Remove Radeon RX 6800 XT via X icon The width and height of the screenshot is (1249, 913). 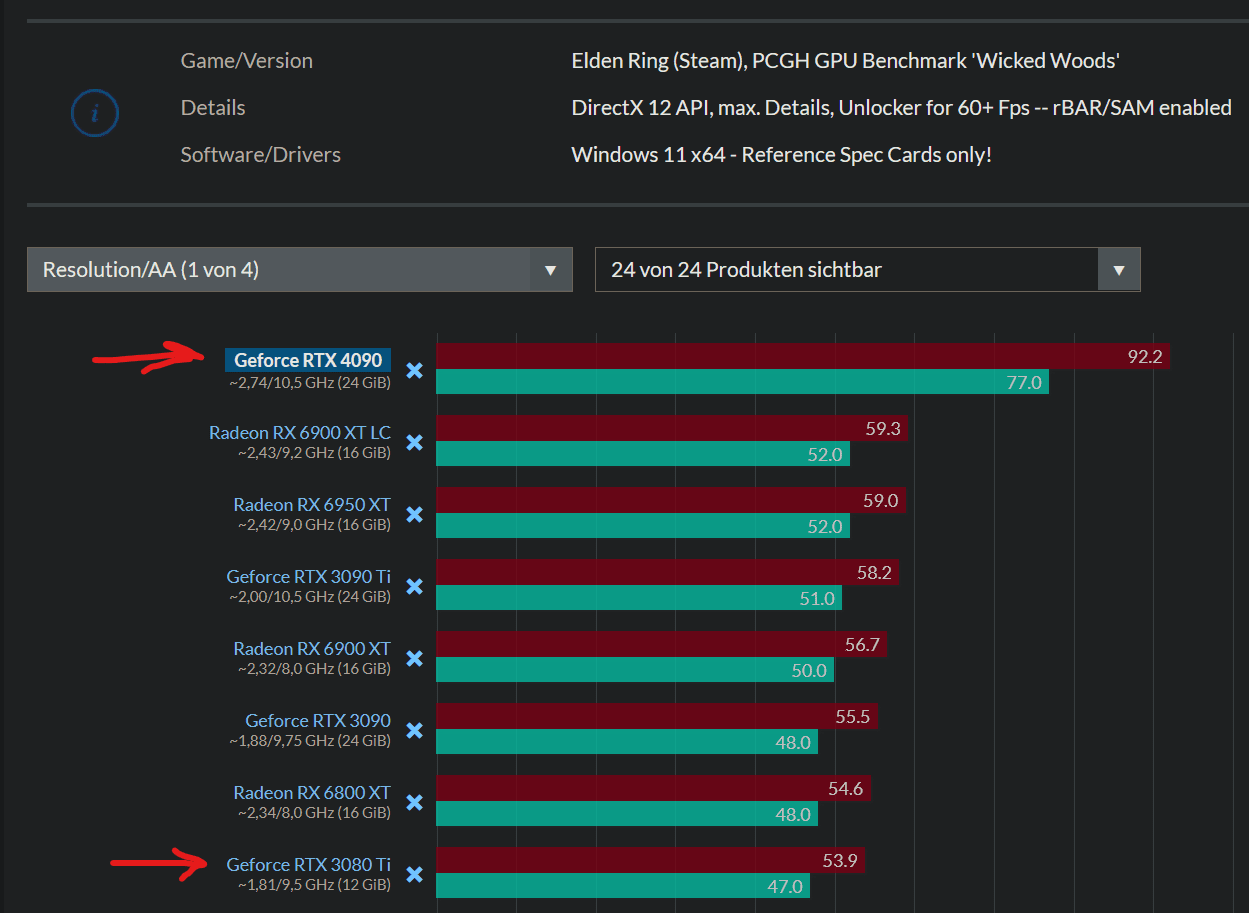tap(415, 803)
